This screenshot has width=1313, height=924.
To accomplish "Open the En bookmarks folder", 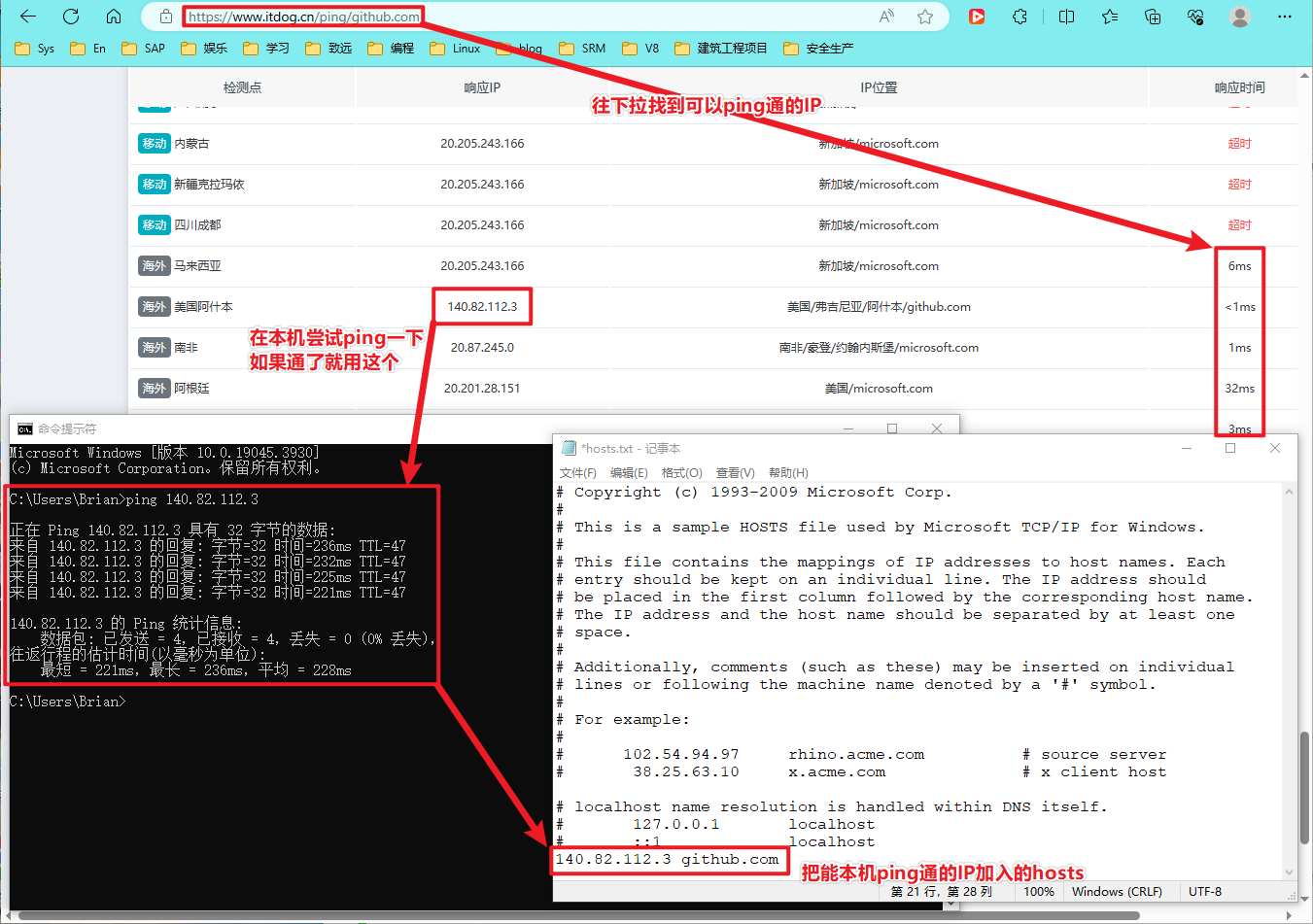I will 87,49.
